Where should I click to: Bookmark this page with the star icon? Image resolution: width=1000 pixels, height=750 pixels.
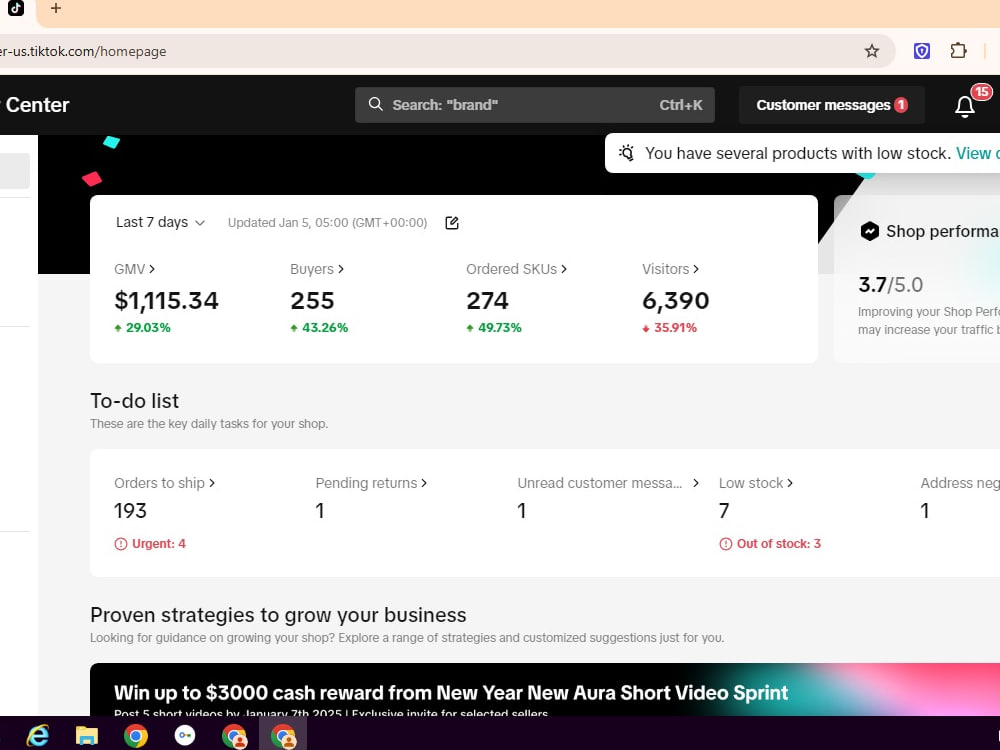(x=872, y=51)
